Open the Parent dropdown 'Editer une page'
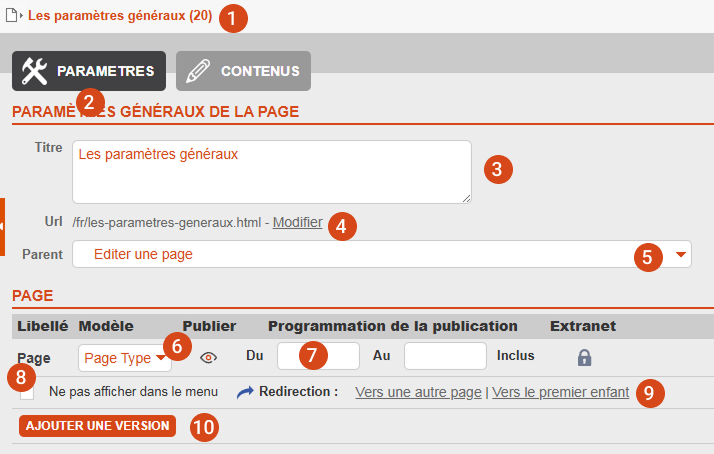Image resolution: width=714 pixels, height=454 pixels. pos(380,254)
